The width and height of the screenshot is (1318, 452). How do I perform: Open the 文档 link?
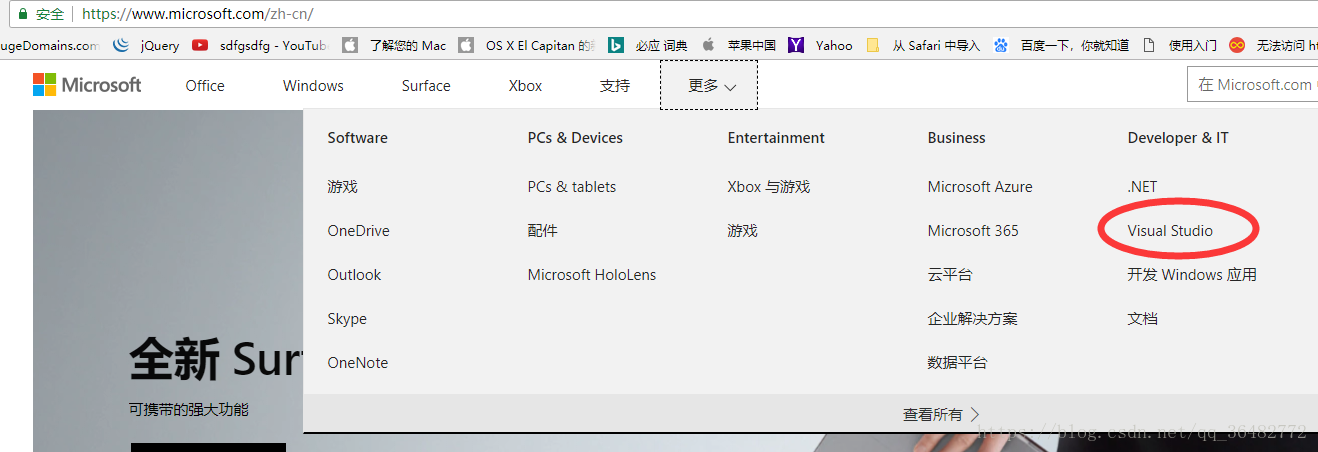pos(1142,319)
